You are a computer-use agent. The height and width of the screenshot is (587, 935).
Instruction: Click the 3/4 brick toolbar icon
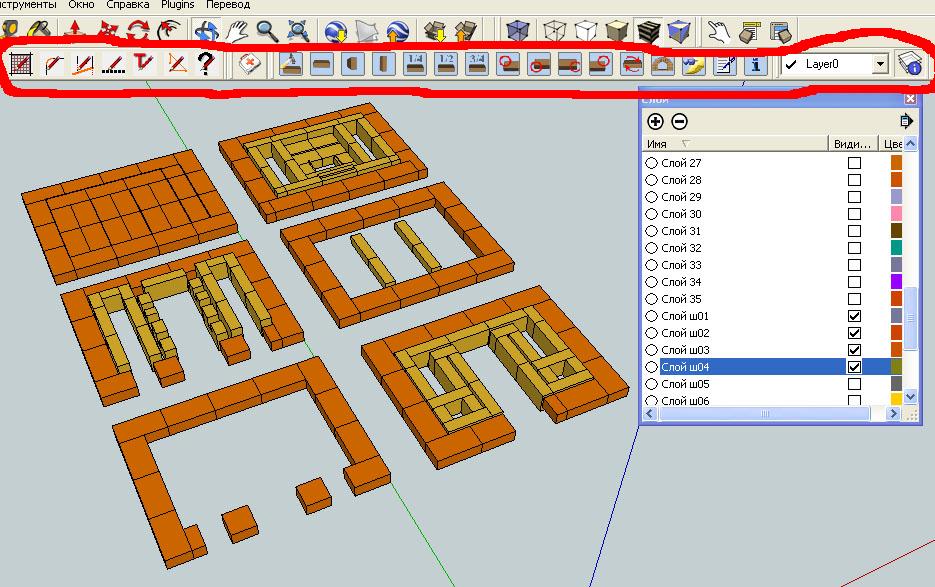coord(477,64)
